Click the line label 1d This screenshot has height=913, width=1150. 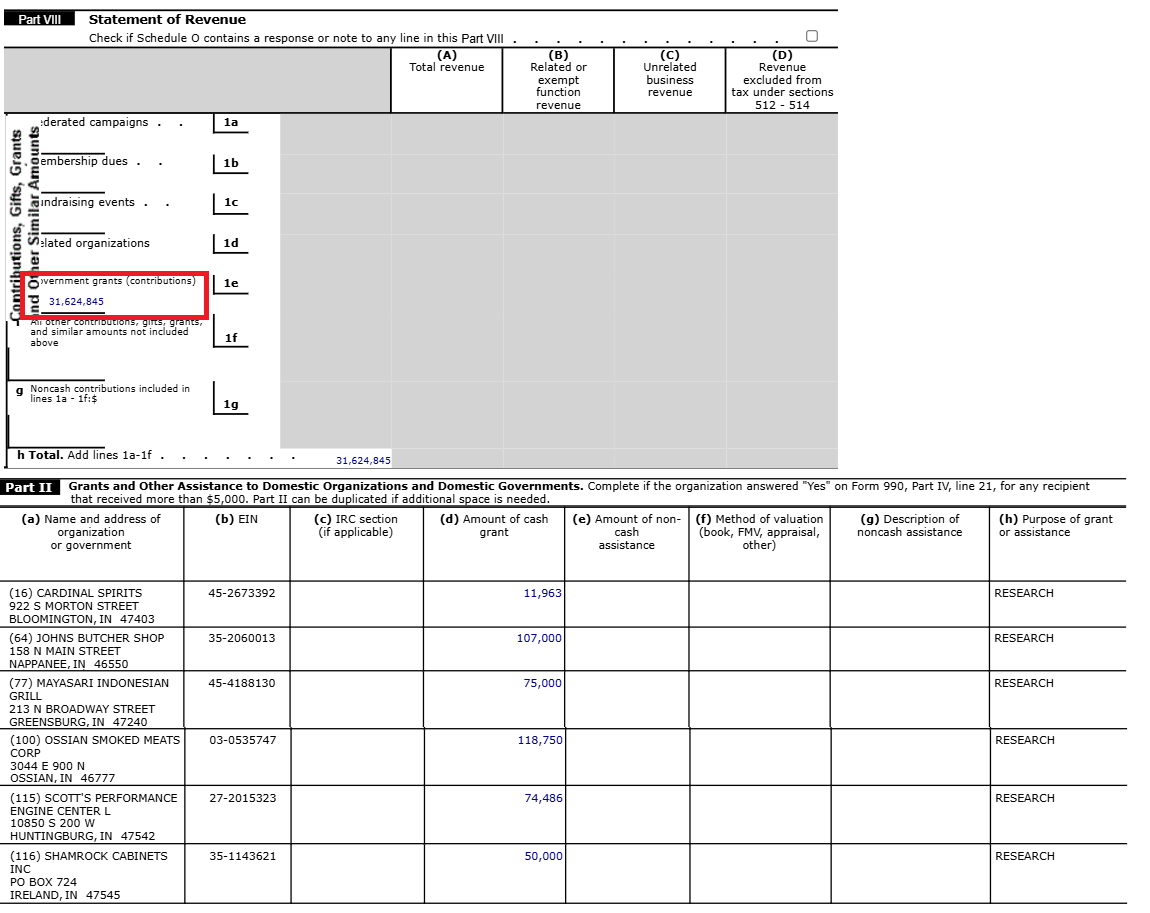click(x=231, y=243)
